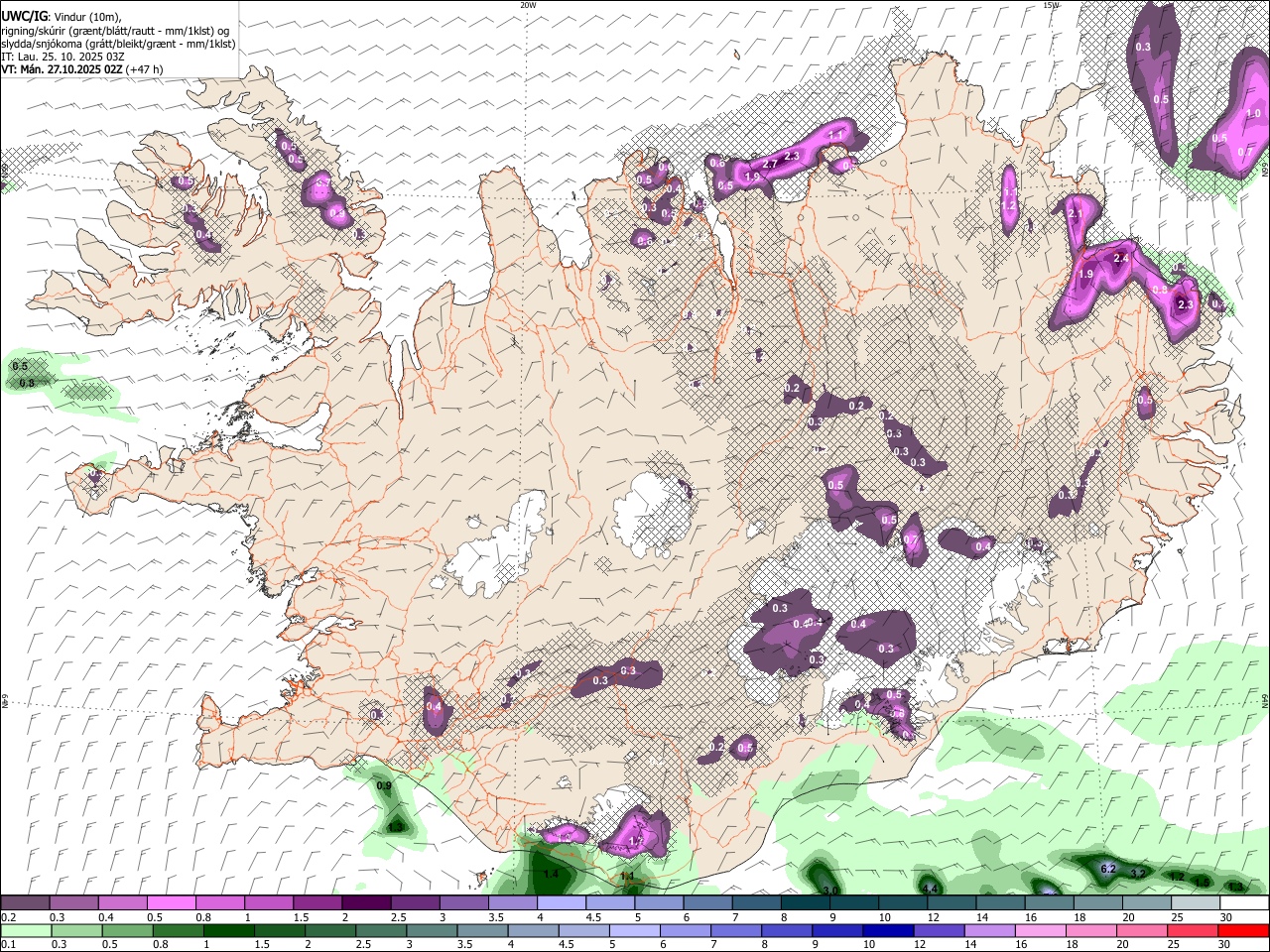Click the '3.2' rain value beside 6.2
Screen dimensions: 1270x952
point(1139,873)
